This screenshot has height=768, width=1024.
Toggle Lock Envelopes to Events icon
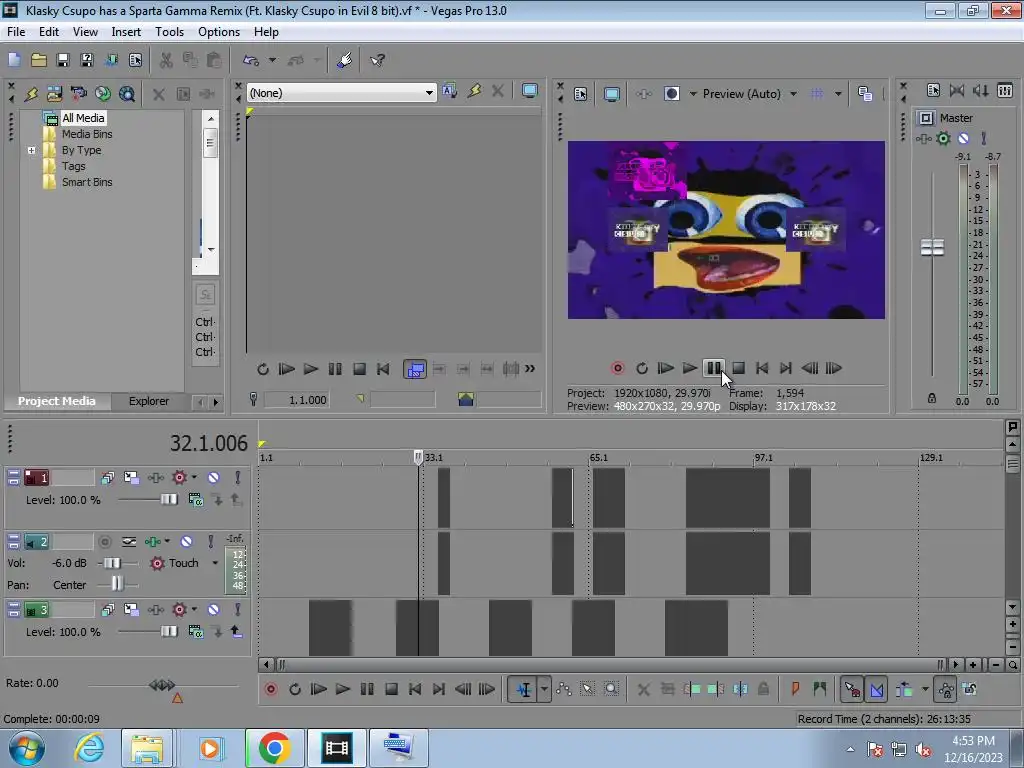click(x=946, y=689)
